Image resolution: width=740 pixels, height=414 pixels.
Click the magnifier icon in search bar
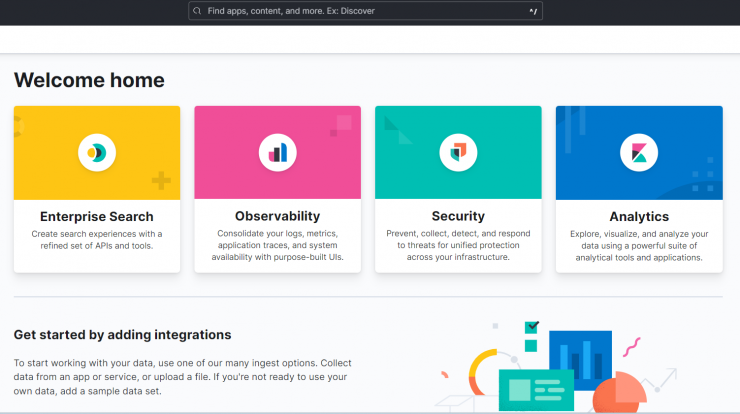click(x=197, y=11)
